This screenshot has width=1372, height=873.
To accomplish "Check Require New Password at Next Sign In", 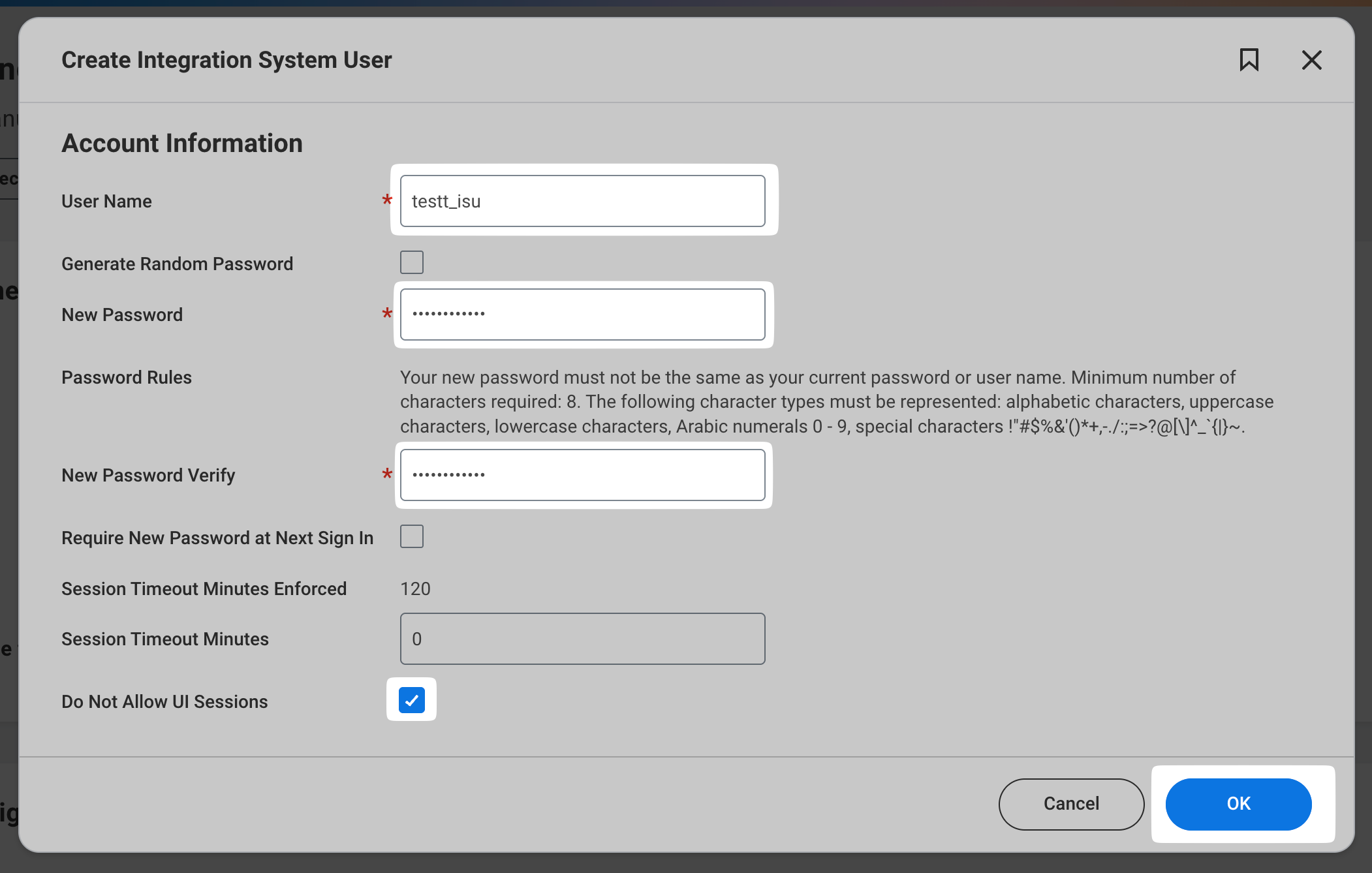I will point(411,536).
